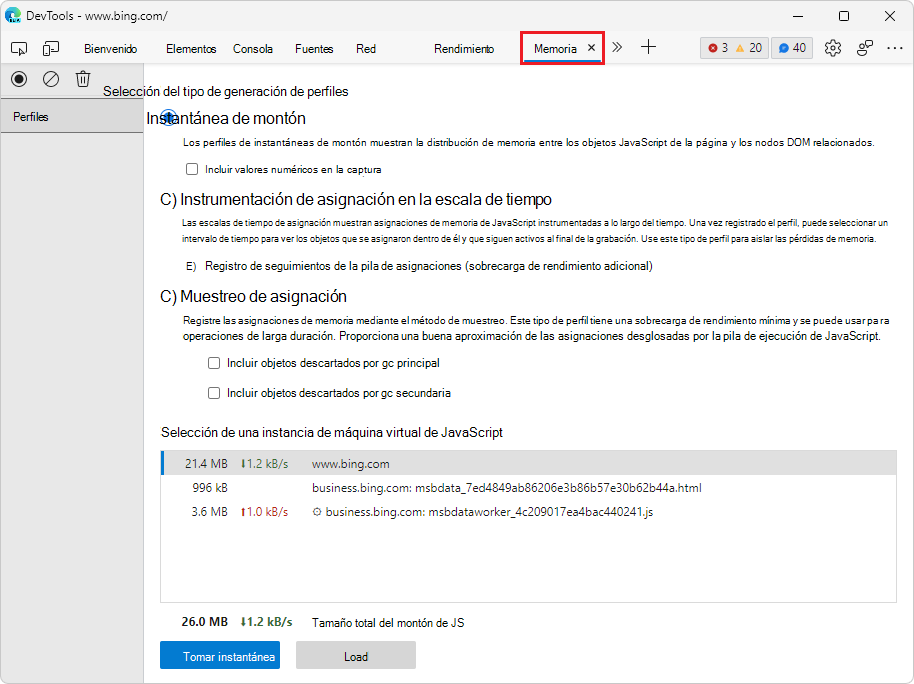Image resolution: width=914 pixels, height=684 pixels.
Task: Check Incluir objetos descartados por gc secundaria
Action: tap(214, 393)
